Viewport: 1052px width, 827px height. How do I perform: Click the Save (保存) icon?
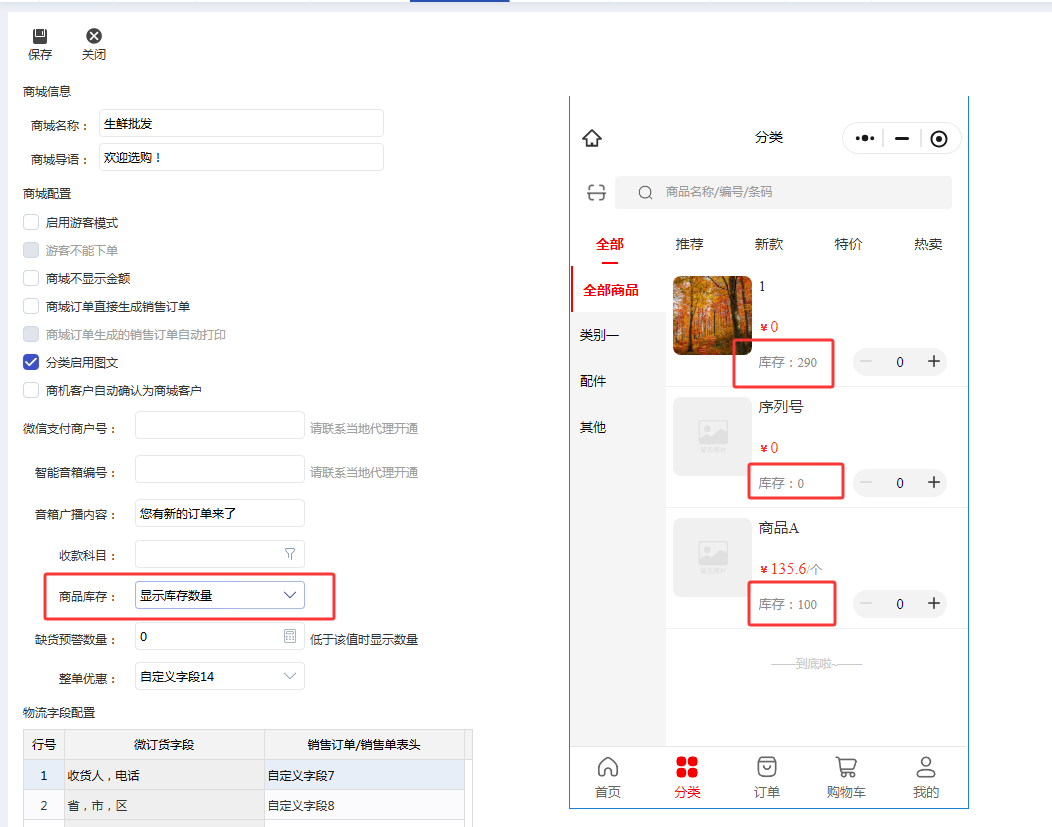point(40,37)
